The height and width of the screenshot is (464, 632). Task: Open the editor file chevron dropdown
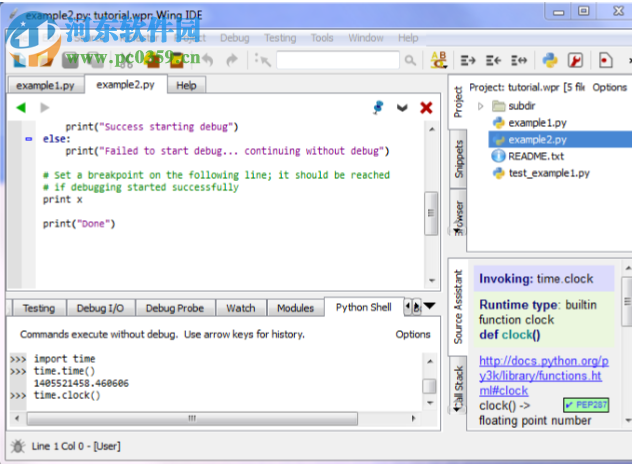click(402, 108)
